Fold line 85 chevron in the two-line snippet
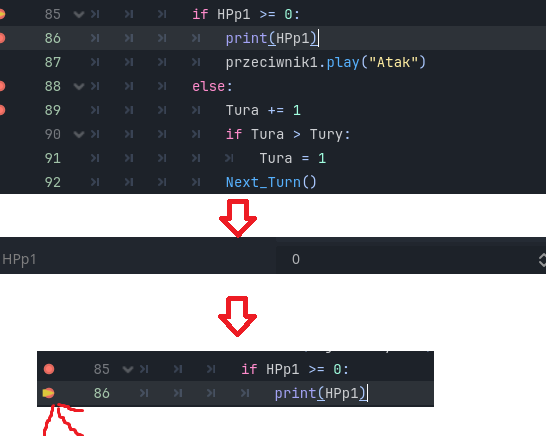The width and height of the screenshot is (546, 436). (128, 369)
